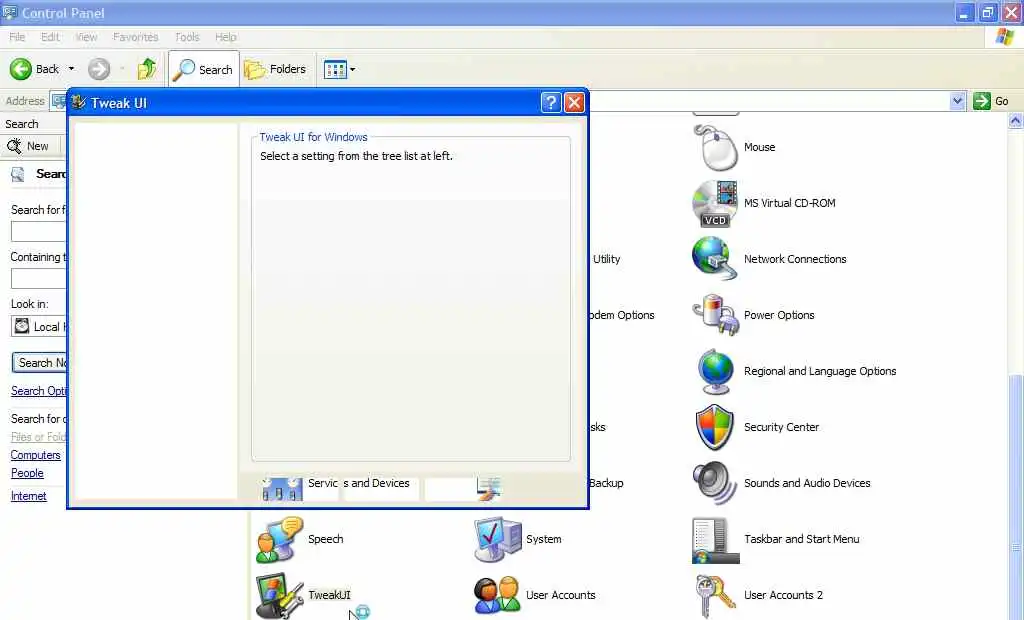The width and height of the screenshot is (1024, 620).
Task: Click the Tweak UI left tree list panel
Action: (x=155, y=312)
